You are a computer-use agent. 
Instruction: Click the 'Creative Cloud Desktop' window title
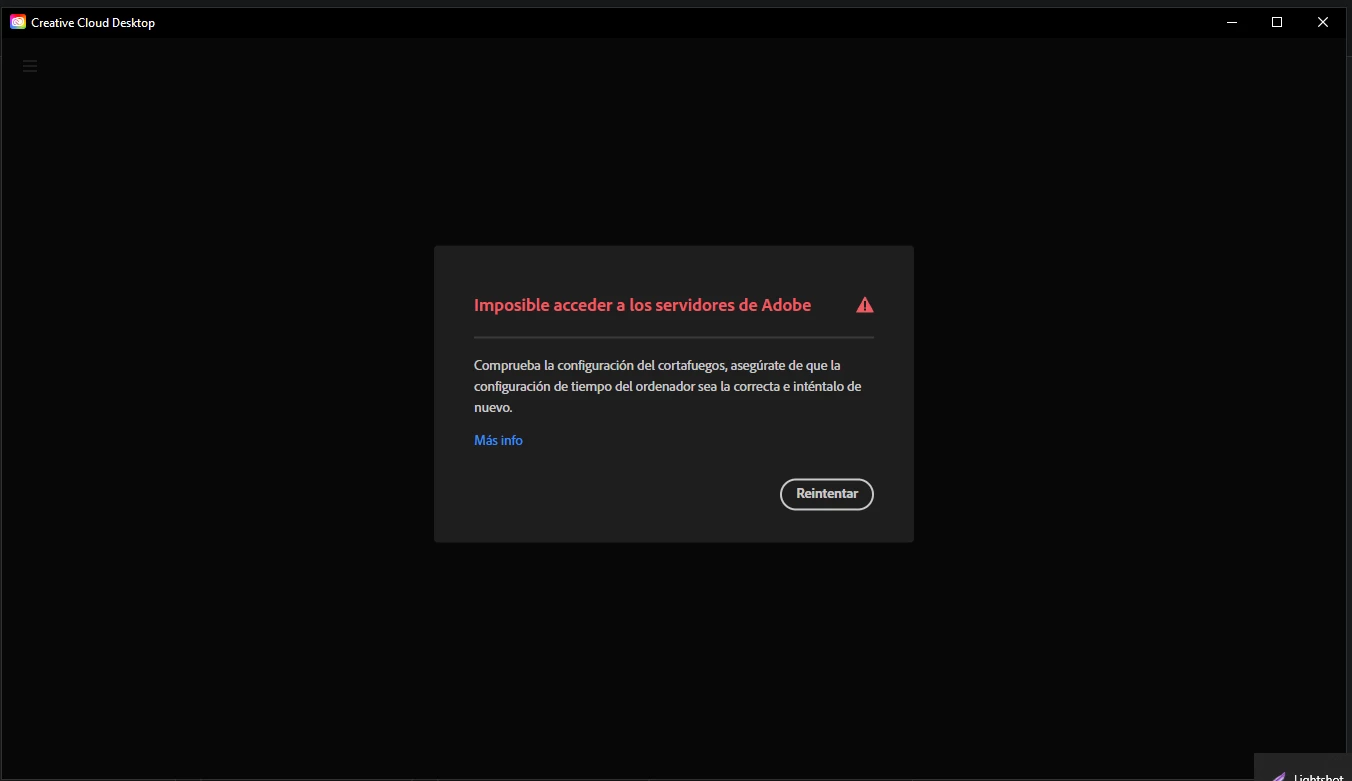(93, 22)
